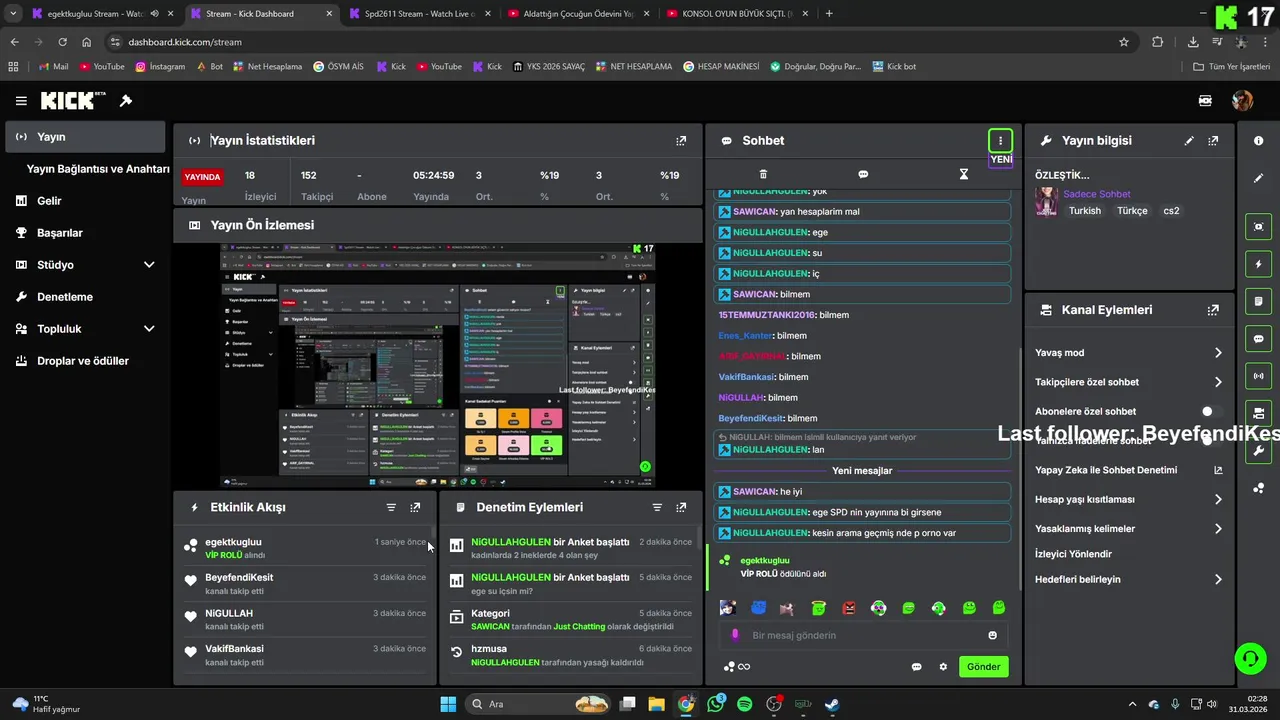Toggle the lightning activity widget in right sidebar

click(x=1258, y=264)
